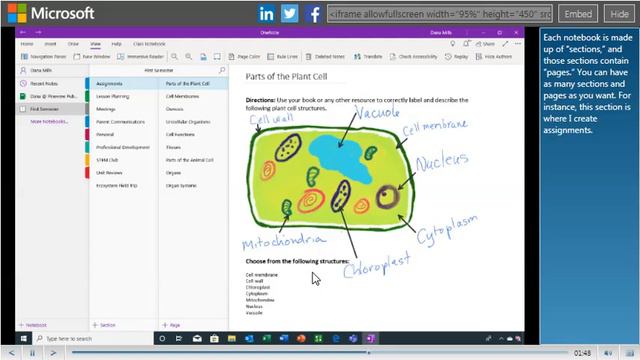
Task: Pause the video playback
Action: point(32,353)
